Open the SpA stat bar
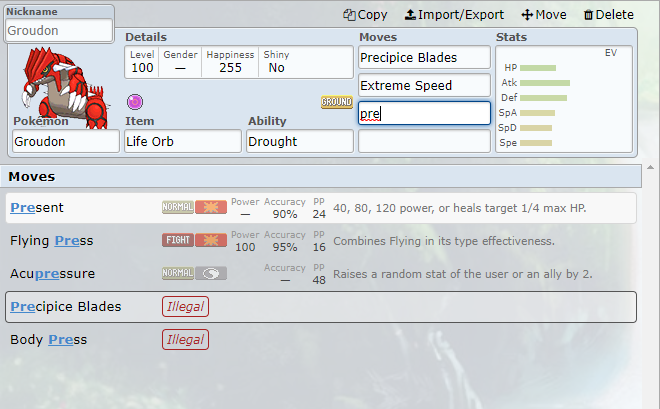 (537, 113)
